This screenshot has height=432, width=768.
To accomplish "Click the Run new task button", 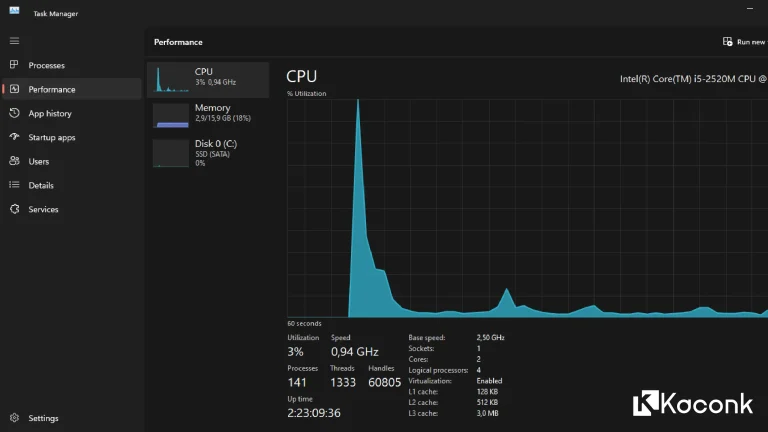I will pos(743,42).
